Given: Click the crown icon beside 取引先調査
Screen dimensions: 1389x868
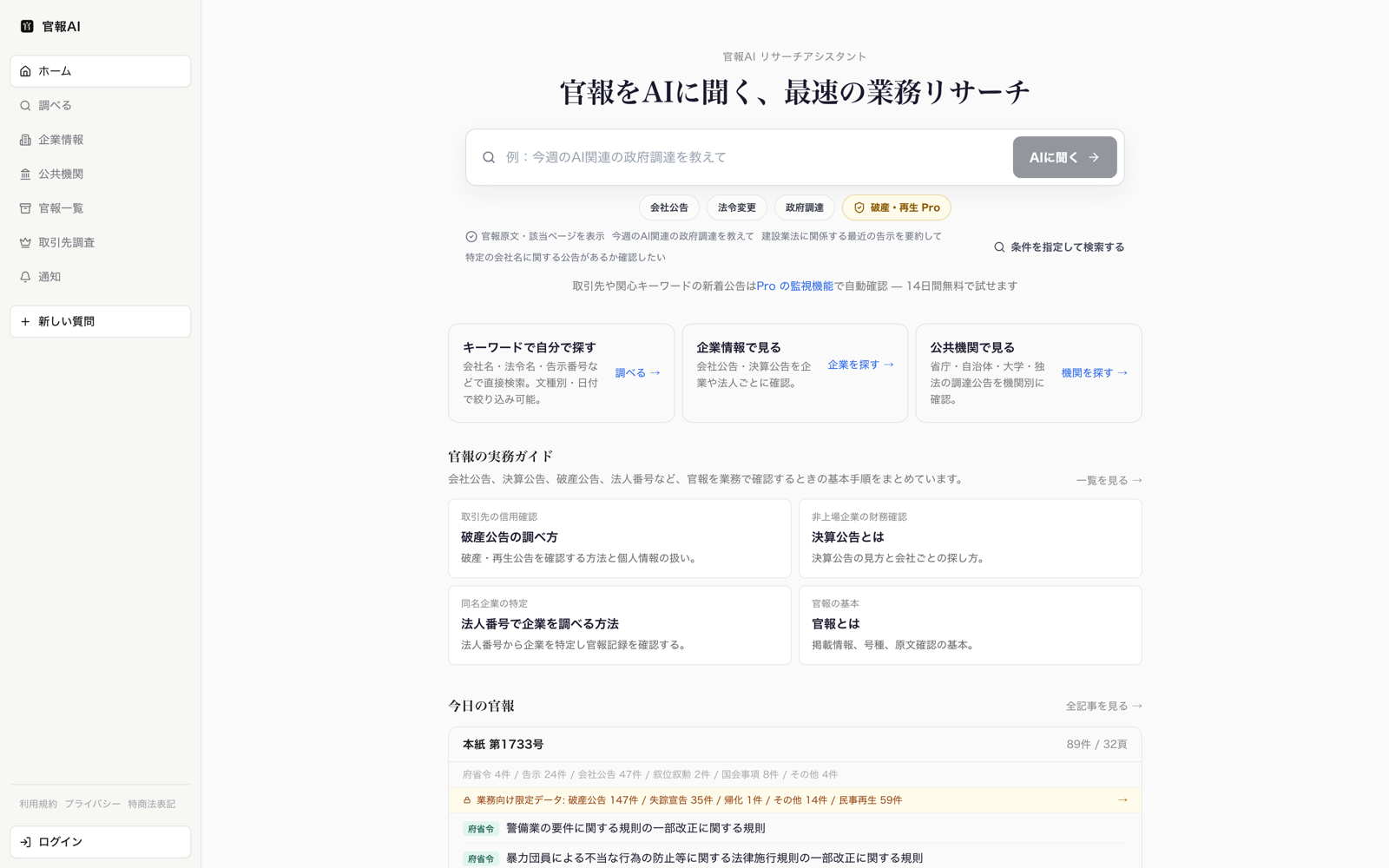Looking at the screenshot, I should point(25,243).
